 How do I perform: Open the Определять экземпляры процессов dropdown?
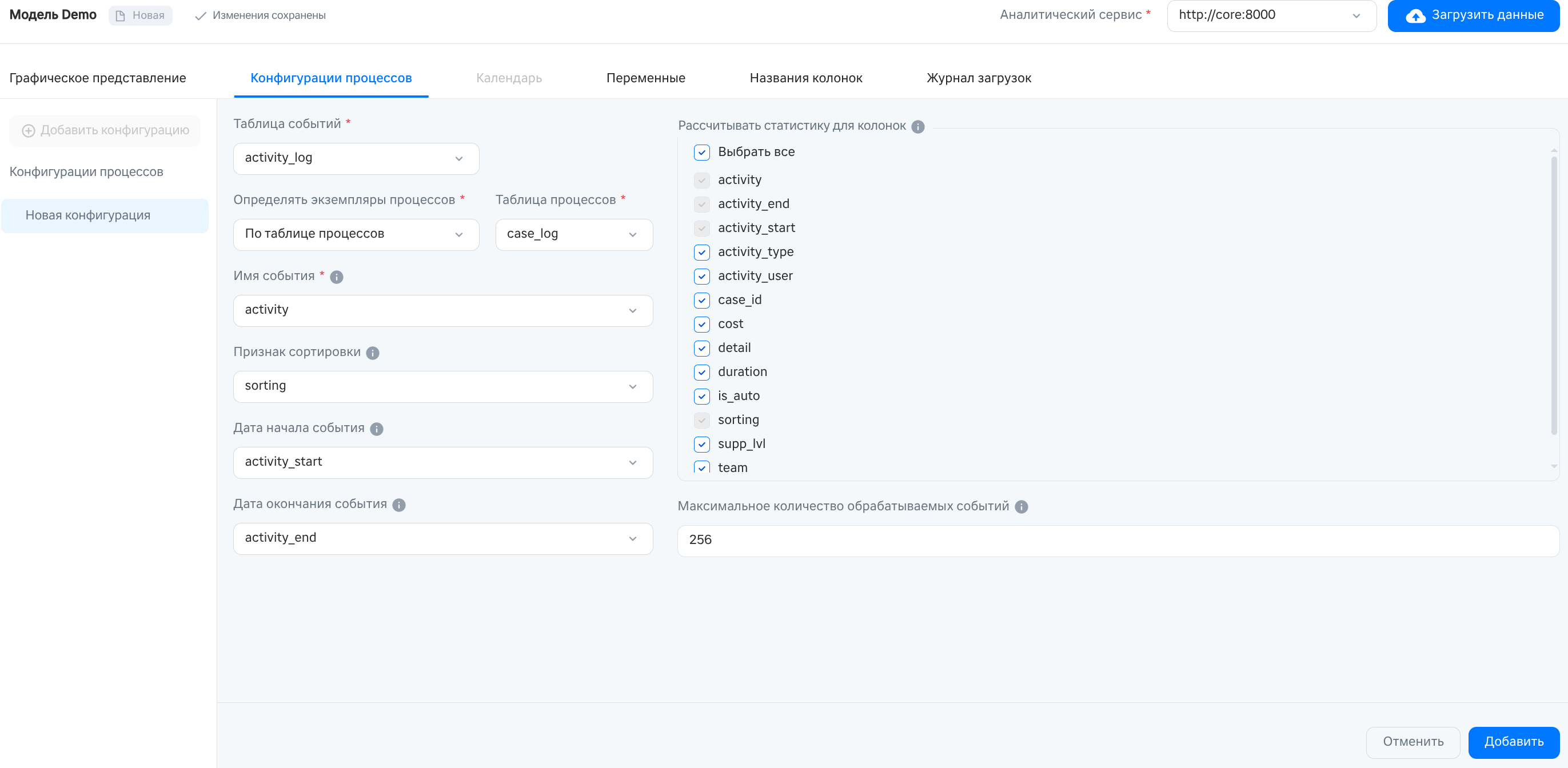click(356, 234)
